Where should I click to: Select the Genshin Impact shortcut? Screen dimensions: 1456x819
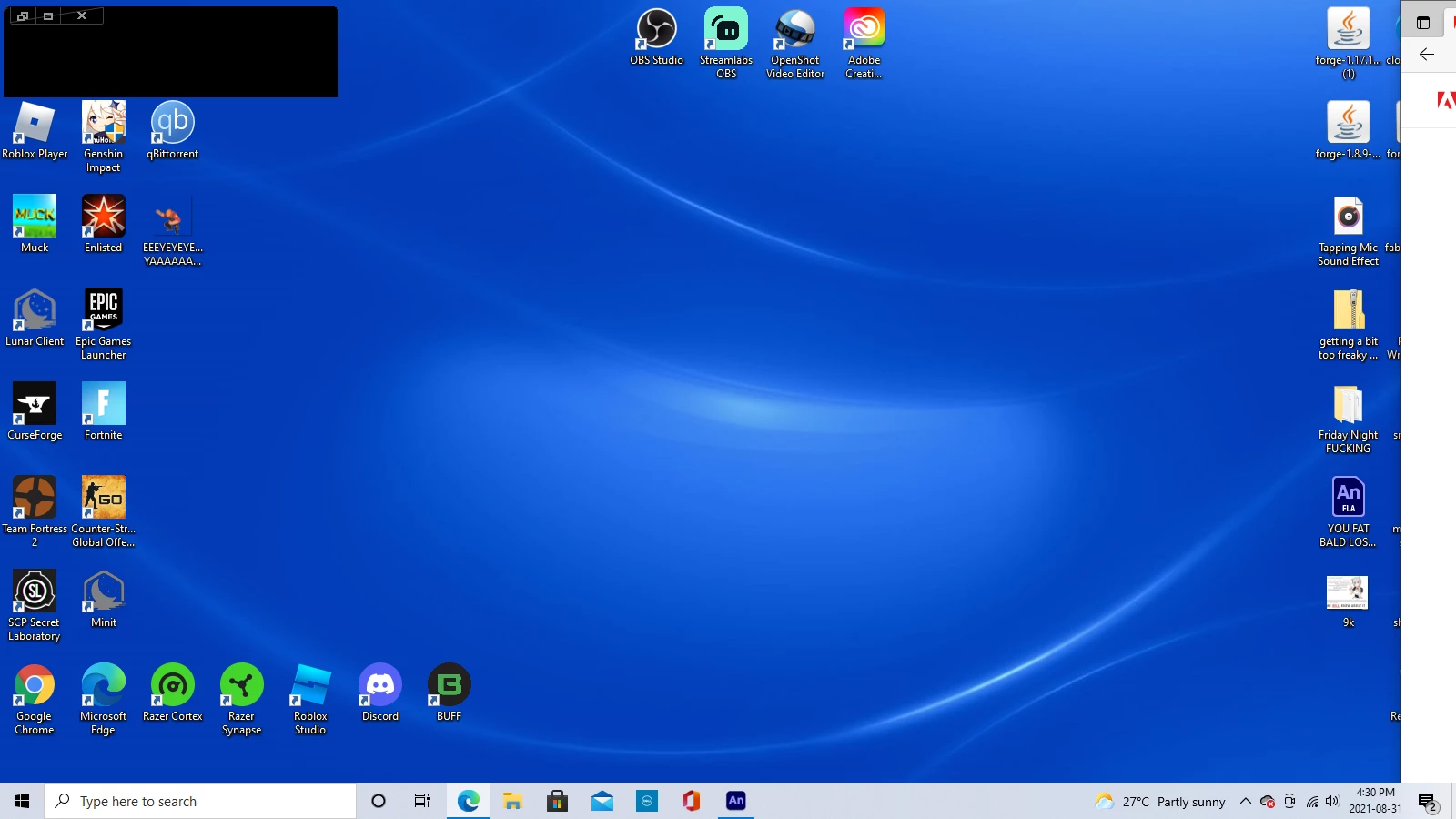coord(103,136)
